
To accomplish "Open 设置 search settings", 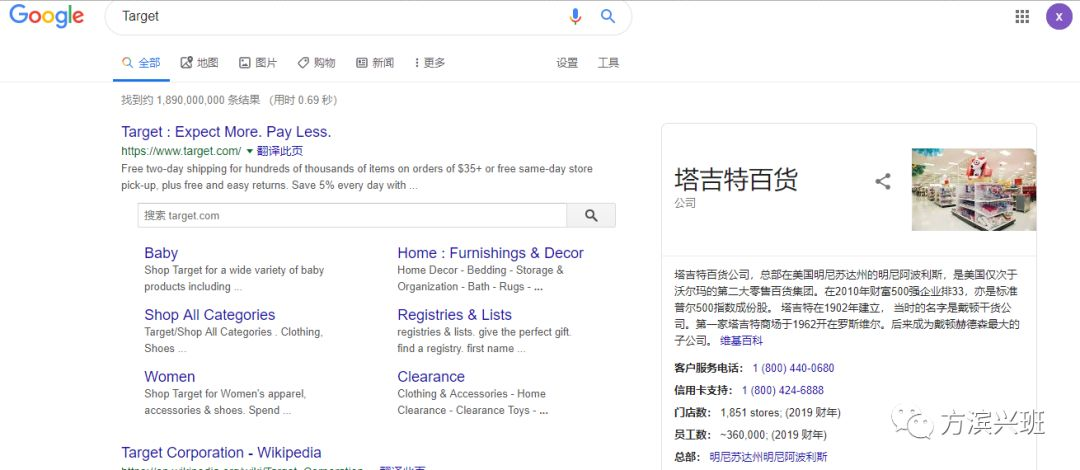I will (x=568, y=63).
